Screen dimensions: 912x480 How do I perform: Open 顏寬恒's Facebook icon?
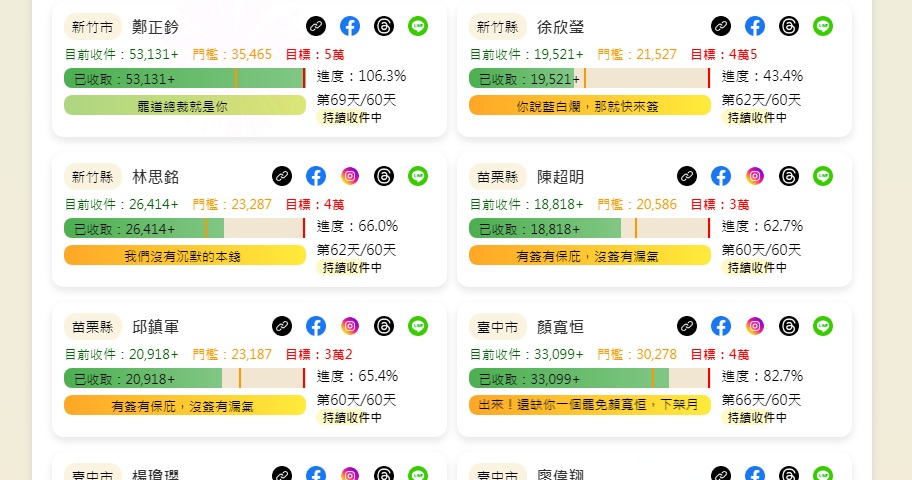point(721,326)
